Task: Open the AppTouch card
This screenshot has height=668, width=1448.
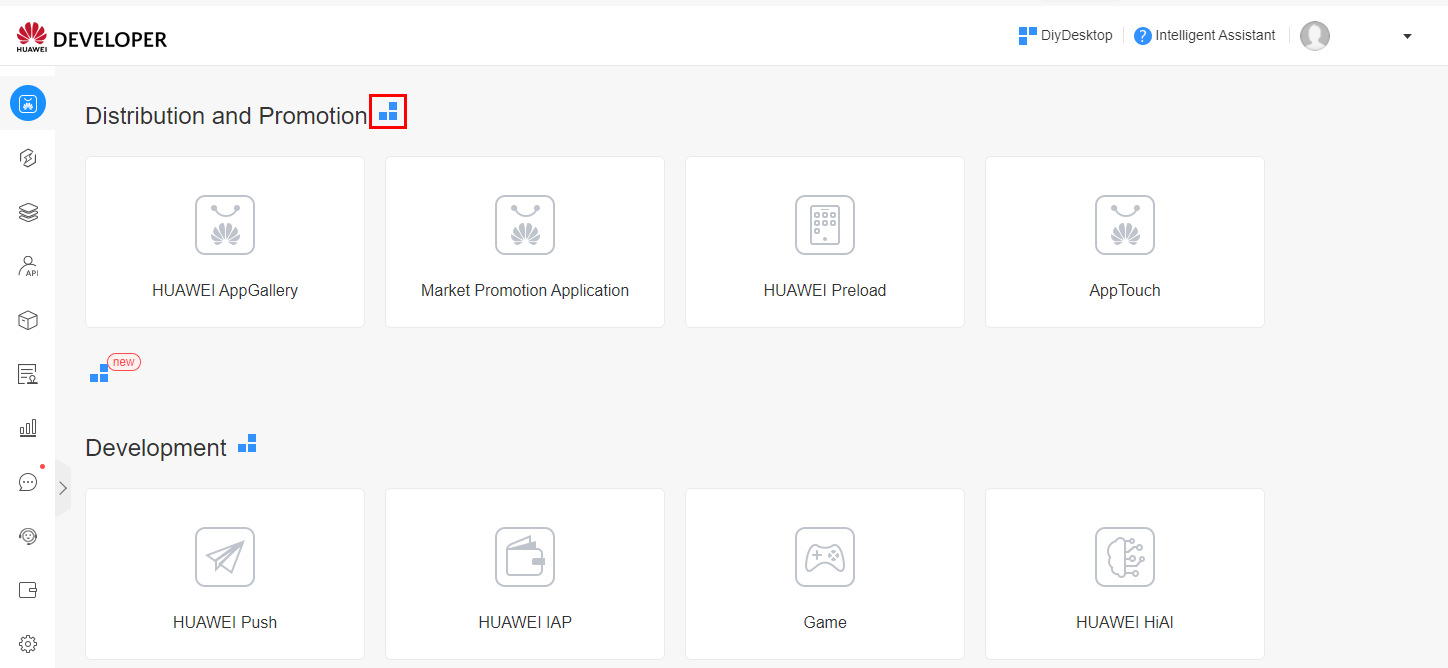Action: [1125, 242]
